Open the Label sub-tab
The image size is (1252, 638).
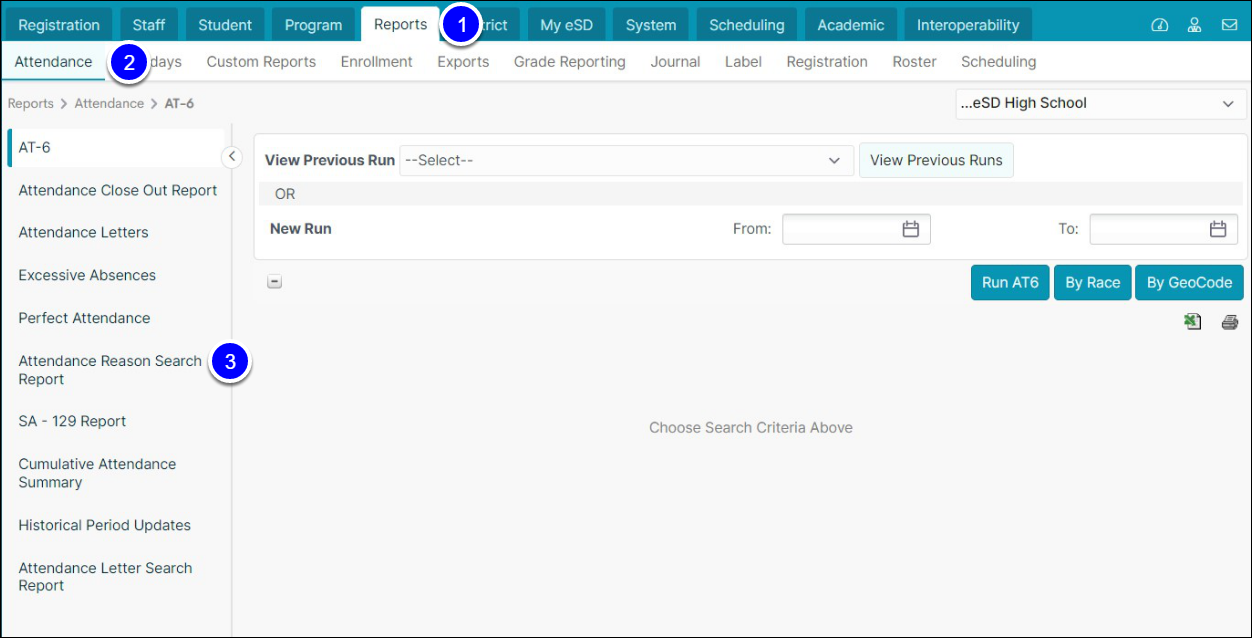point(743,62)
